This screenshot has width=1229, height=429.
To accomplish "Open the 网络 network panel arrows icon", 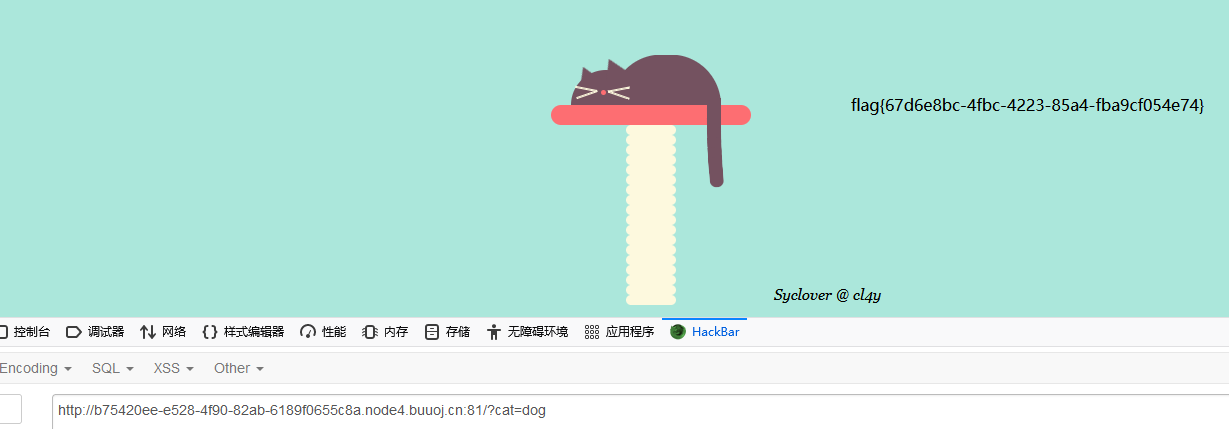I will [x=148, y=332].
